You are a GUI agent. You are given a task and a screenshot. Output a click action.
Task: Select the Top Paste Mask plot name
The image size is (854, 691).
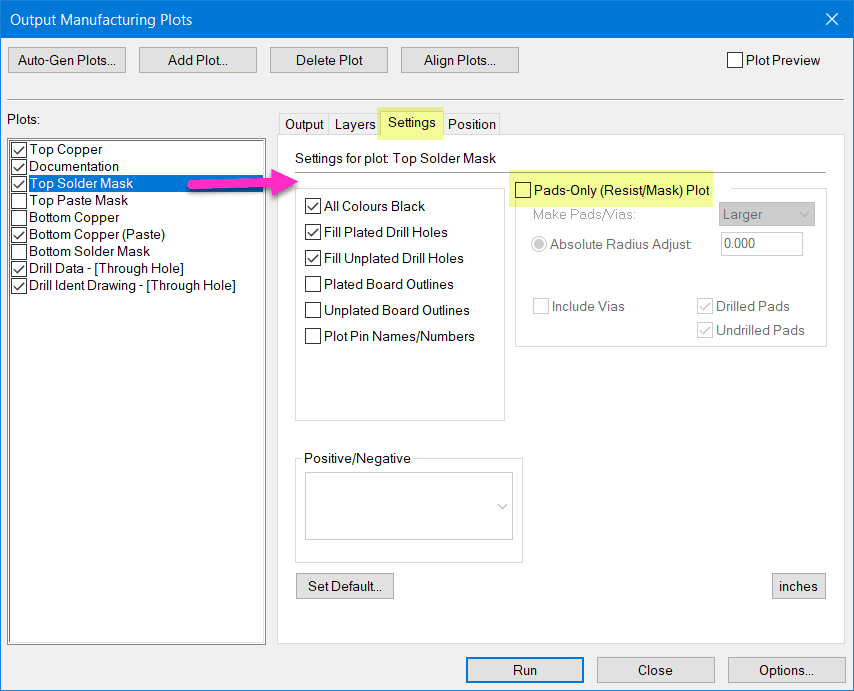(x=79, y=200)
